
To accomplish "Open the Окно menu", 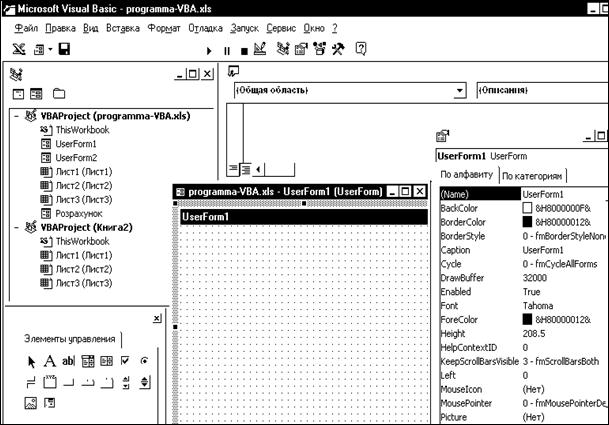I will [314, 28].
